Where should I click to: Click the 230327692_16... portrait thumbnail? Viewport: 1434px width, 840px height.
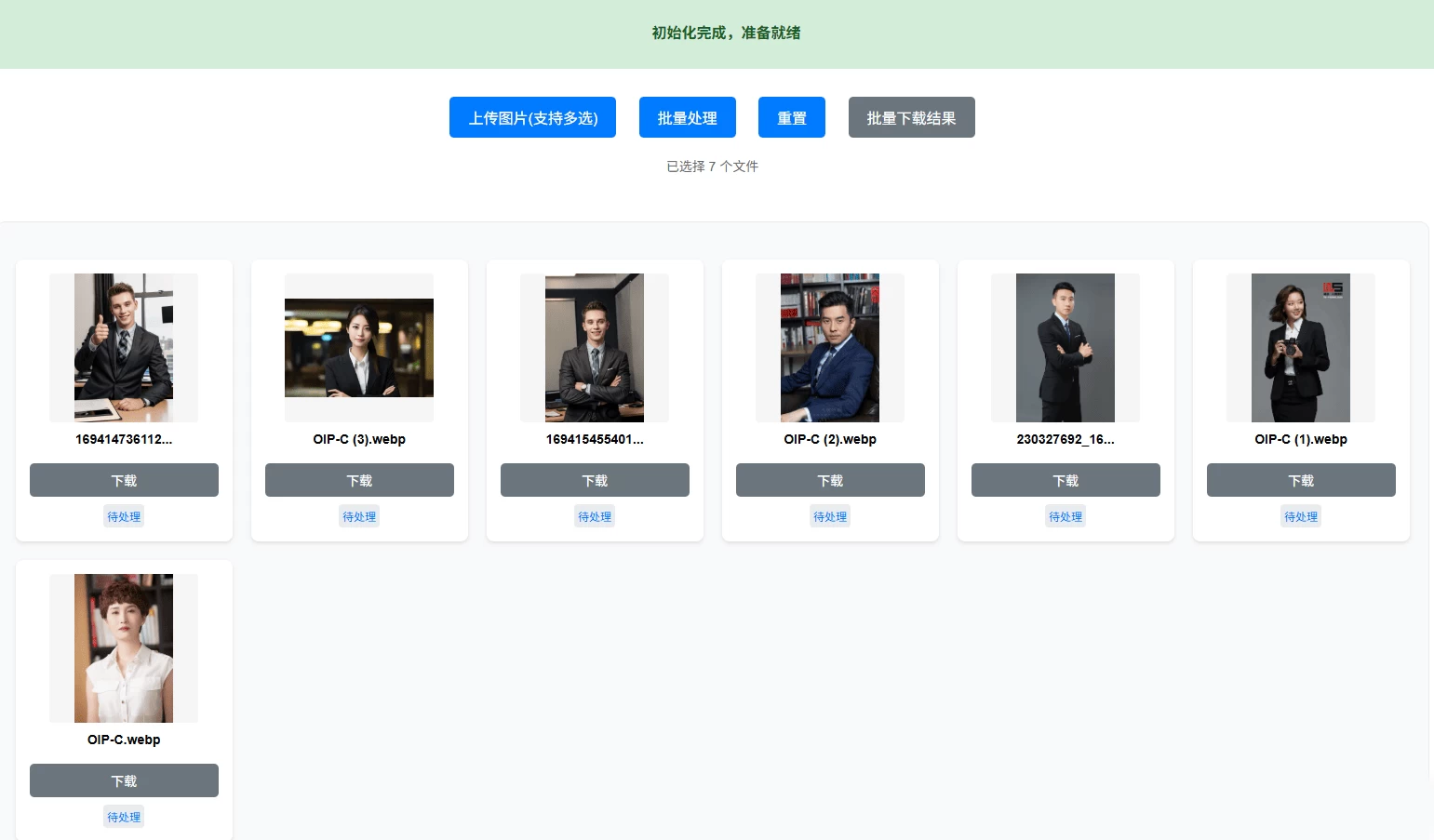(1065, 347)
